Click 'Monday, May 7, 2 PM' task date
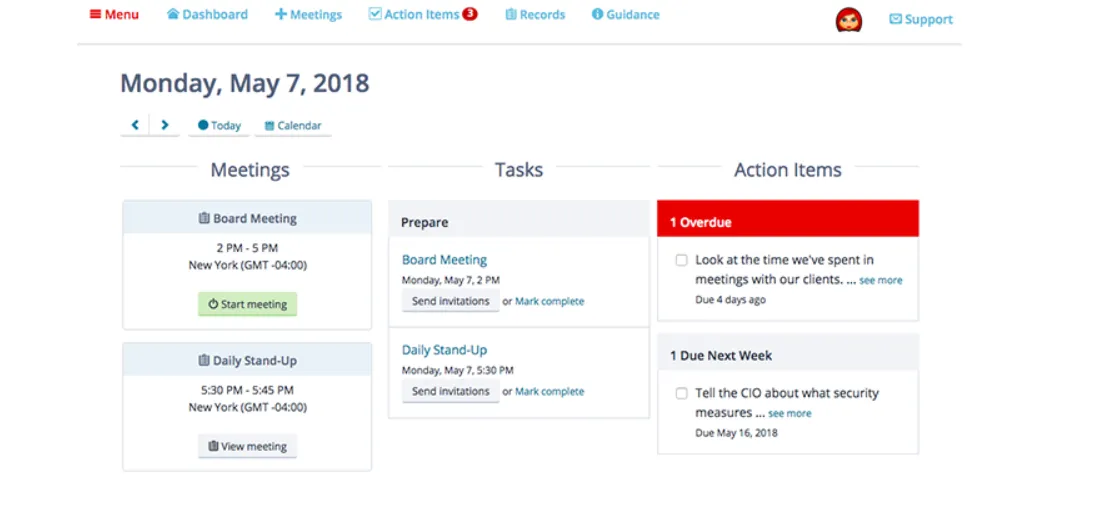 pos(451,280)
